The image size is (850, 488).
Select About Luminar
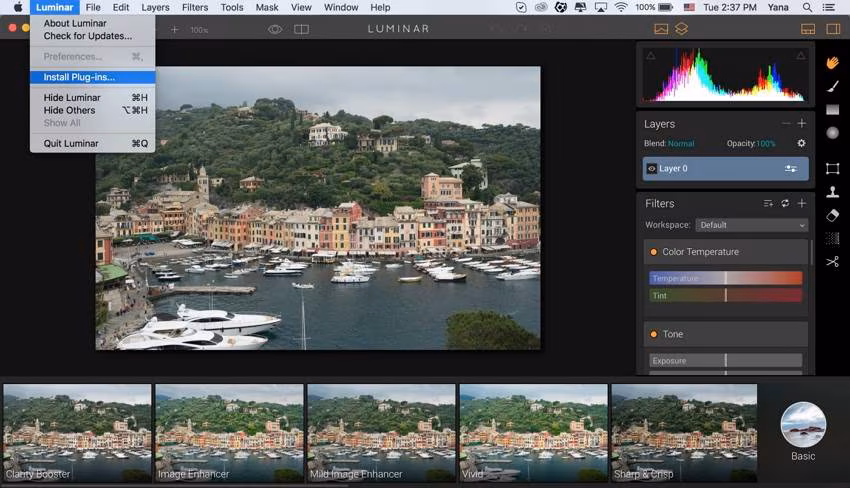[93, 23]
